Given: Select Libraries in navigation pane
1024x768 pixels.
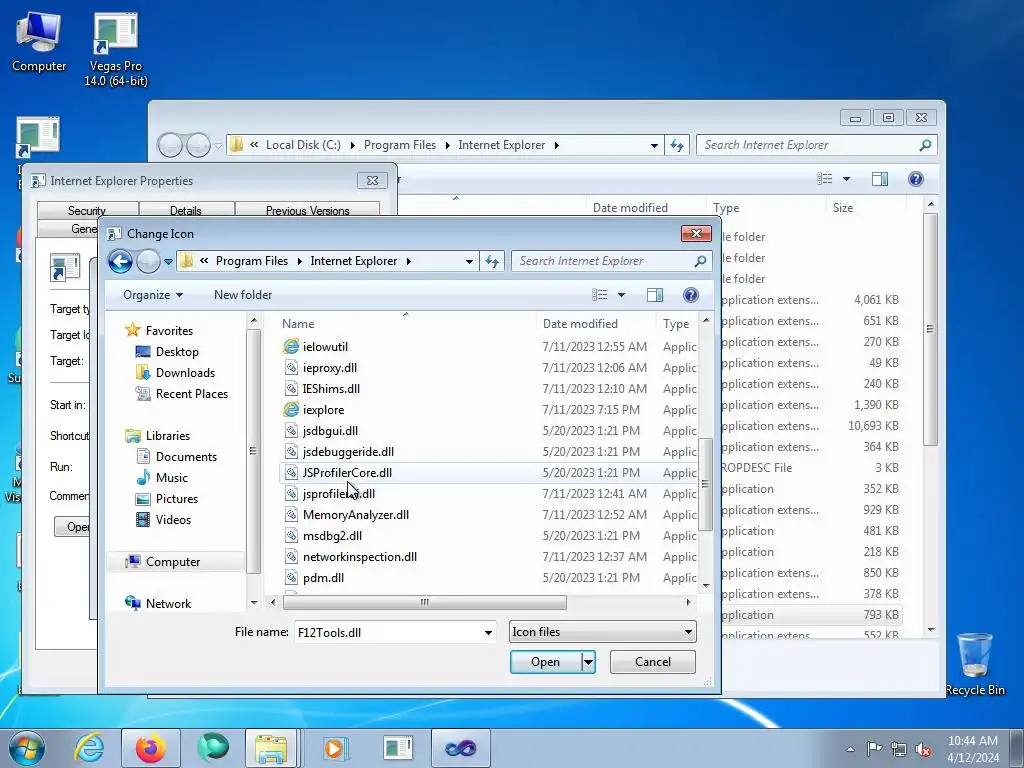Looking at the screenshot, I should coord(167,436).
